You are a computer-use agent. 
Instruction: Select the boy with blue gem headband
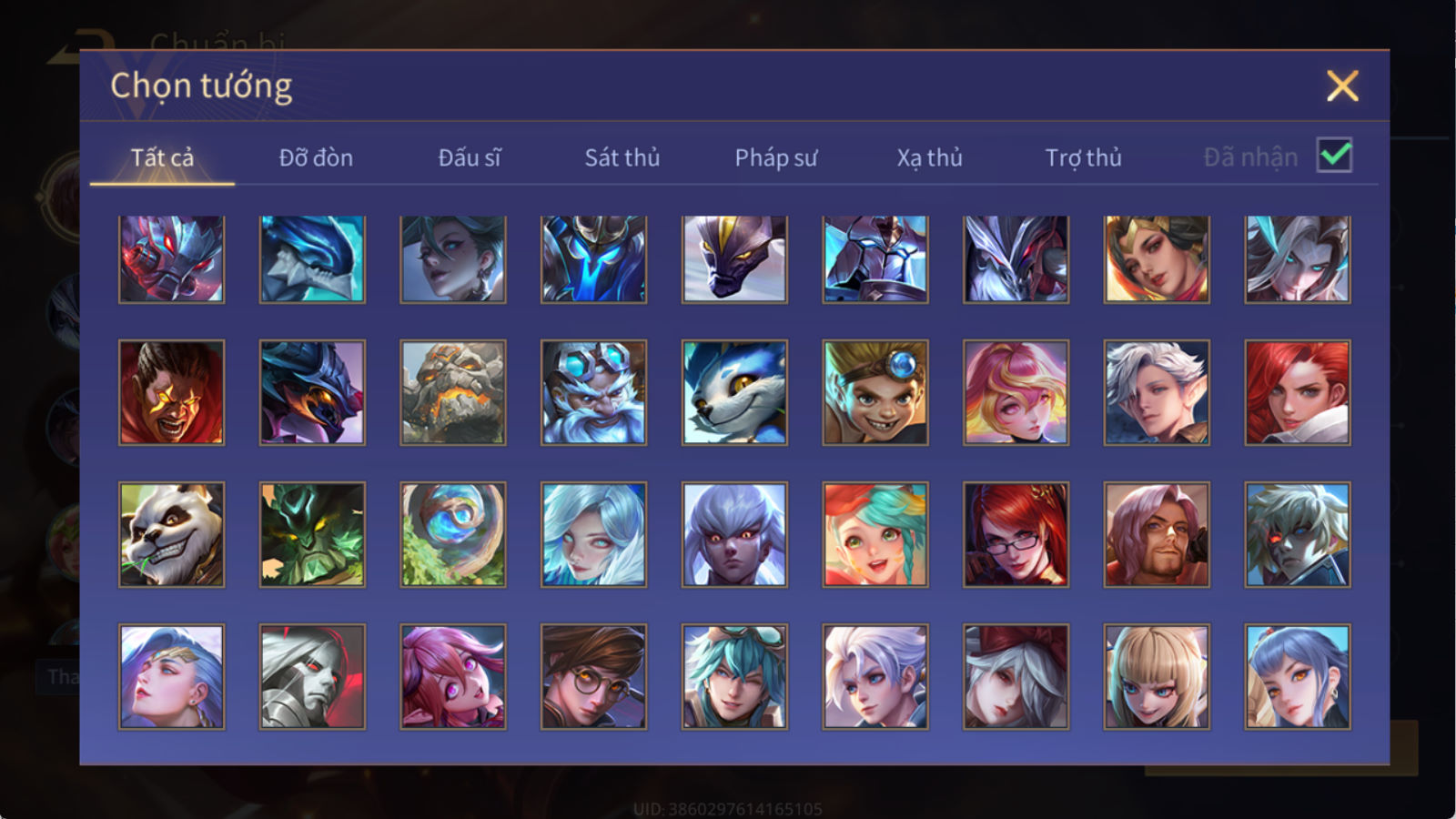[x=875, y=392]
